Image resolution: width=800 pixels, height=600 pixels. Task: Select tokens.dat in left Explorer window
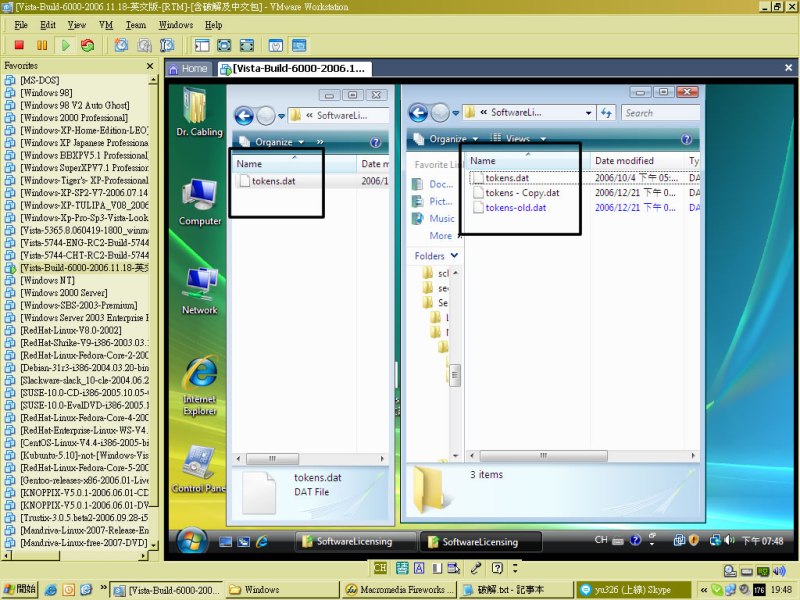click(x=267, y=181)
